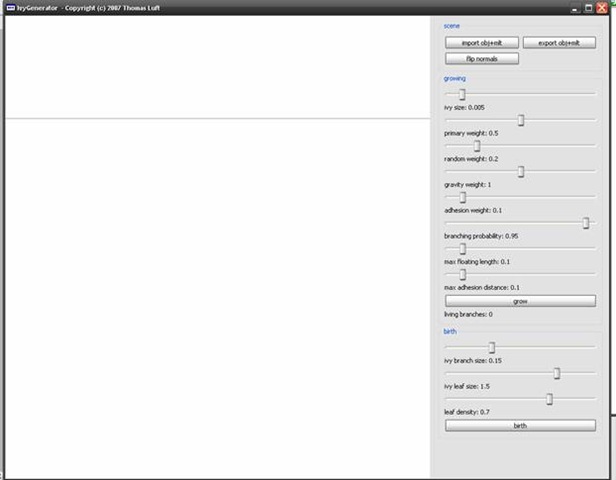Image resolution: width=616 pixels, height=480 pixels.
Task: Click the flip normals button
Action: [482, 59]
